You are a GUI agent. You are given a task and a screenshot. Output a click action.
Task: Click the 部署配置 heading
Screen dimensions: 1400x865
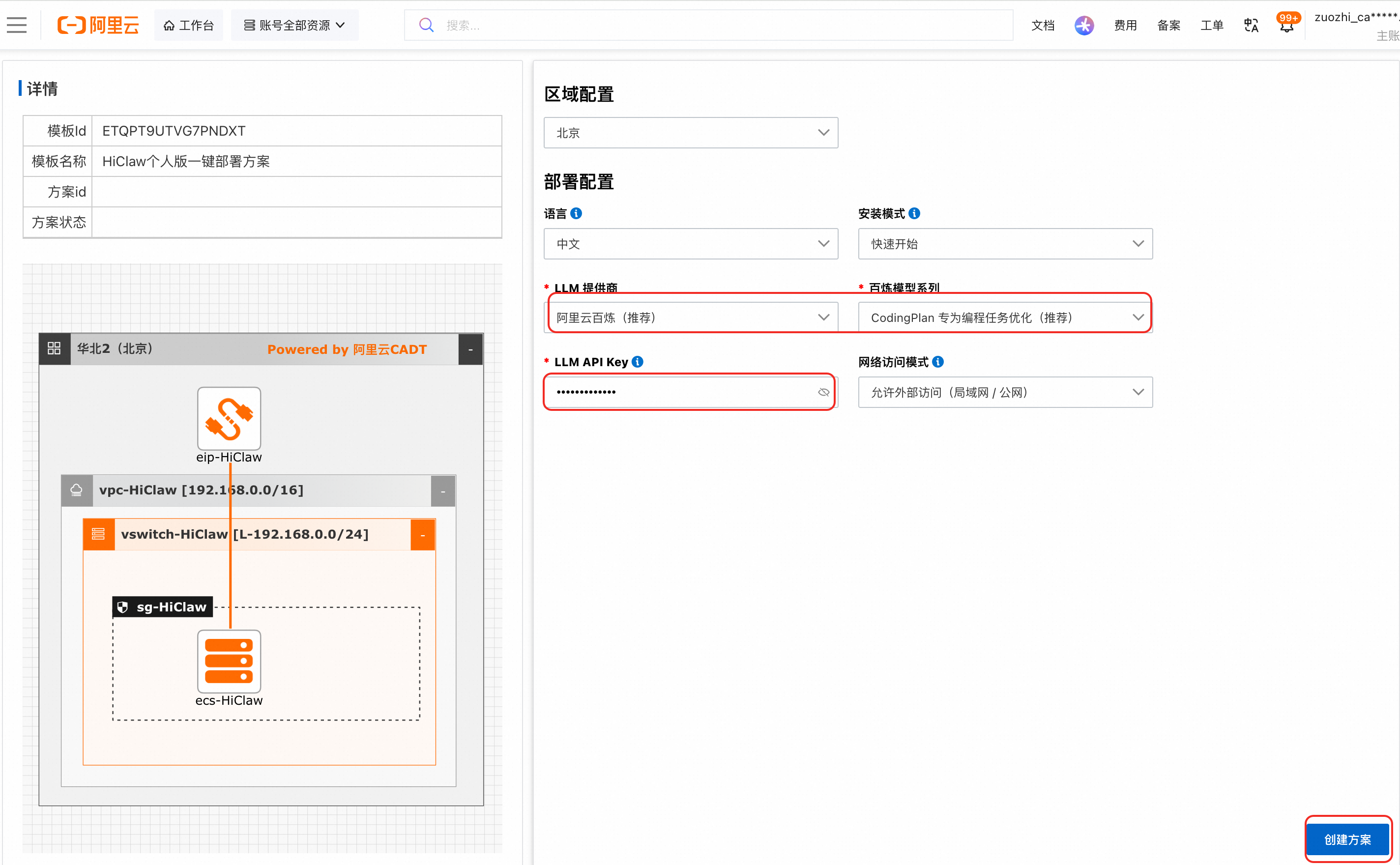tap(579, 182)
